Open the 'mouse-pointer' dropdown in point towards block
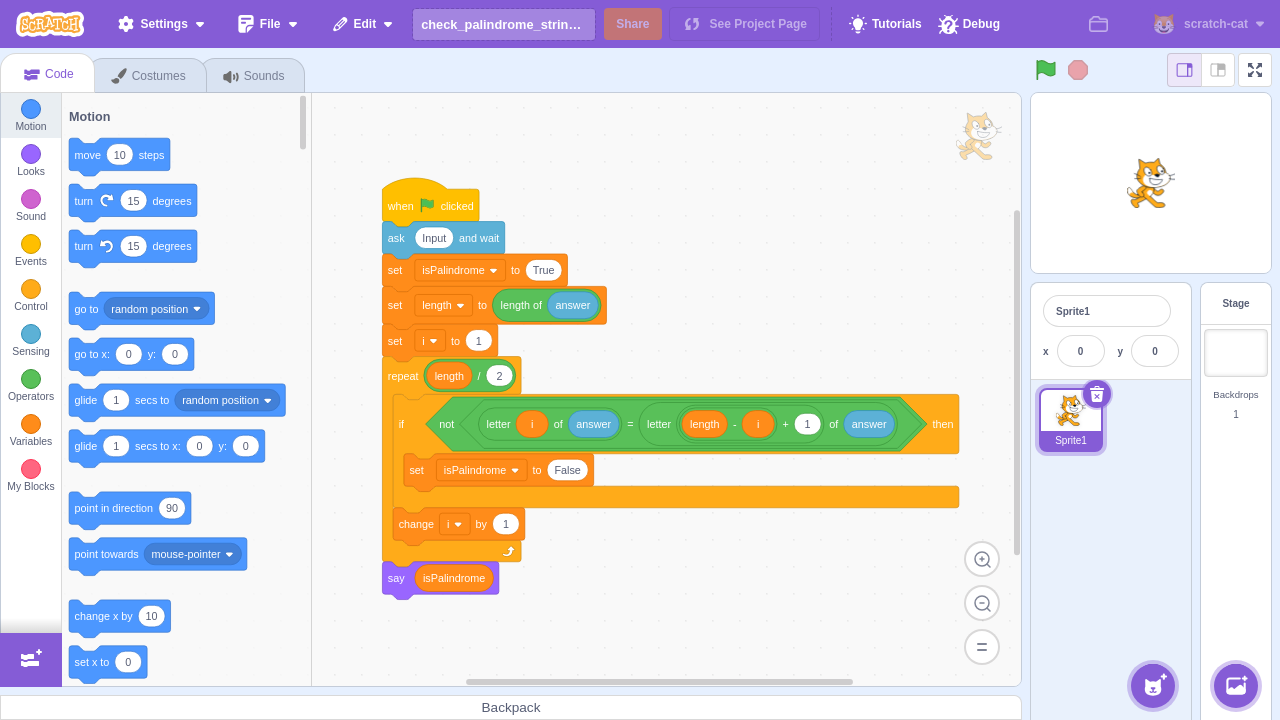The image size is (1280, 720). (193, 554)
